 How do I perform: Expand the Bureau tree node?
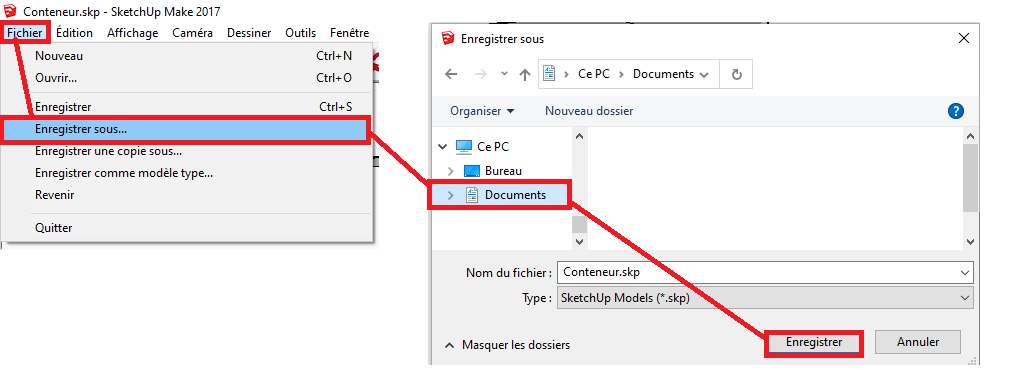pos(450,171)
